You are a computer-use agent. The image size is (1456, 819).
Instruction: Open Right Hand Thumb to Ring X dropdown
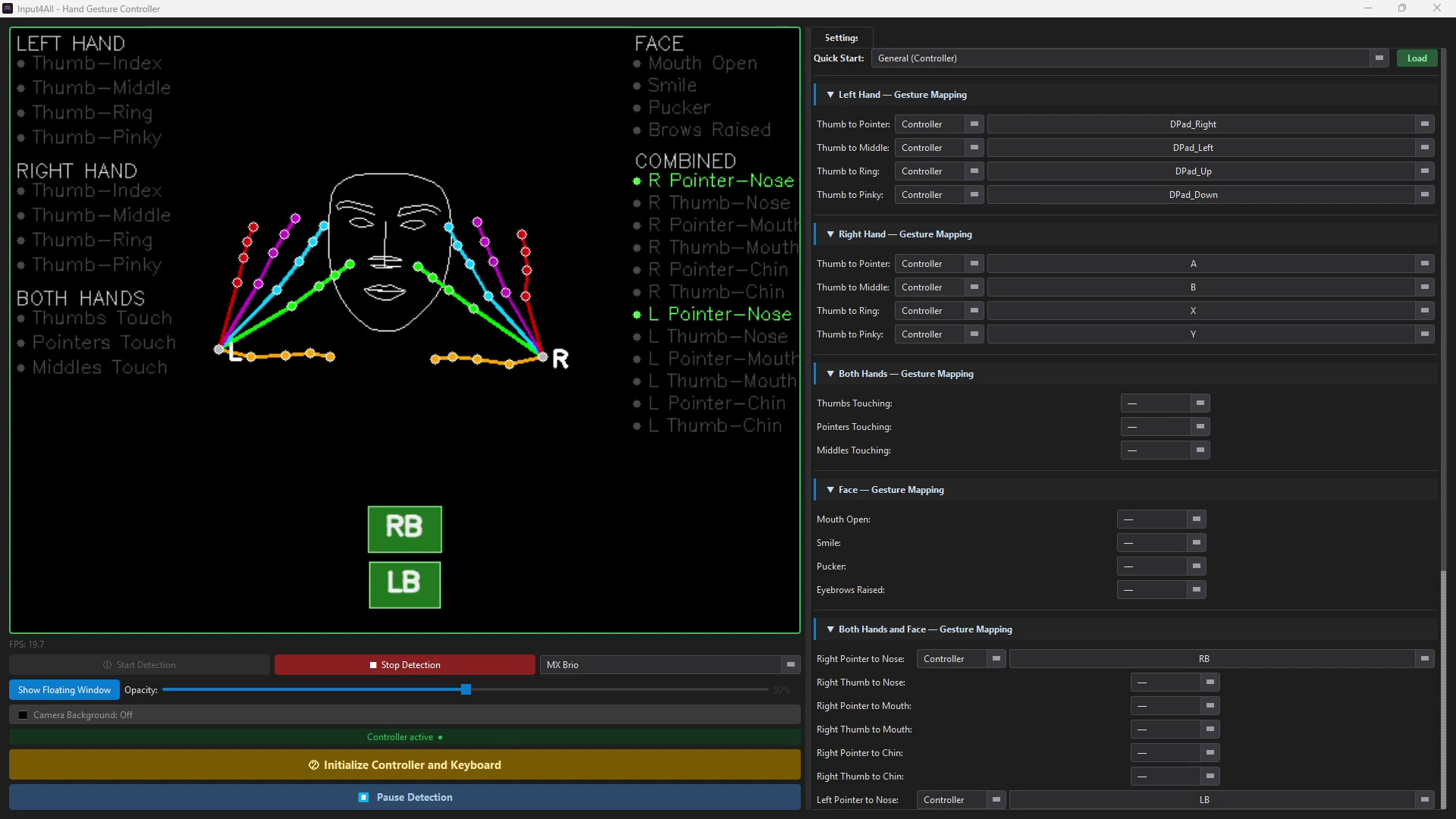tap(1210, 311)
